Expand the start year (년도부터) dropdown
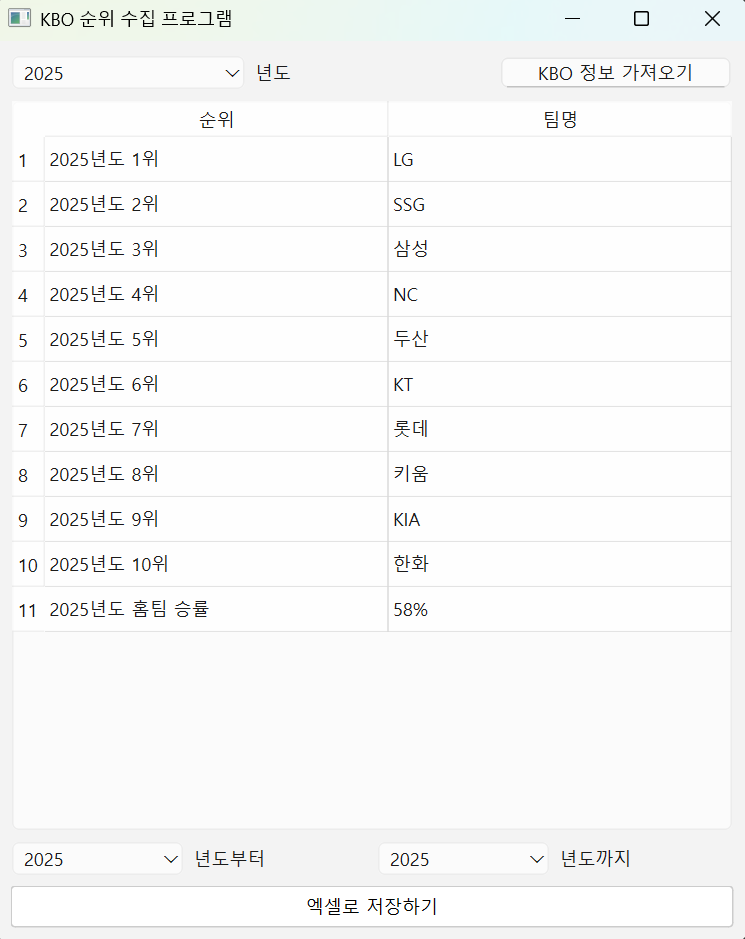 coord(97,859)
